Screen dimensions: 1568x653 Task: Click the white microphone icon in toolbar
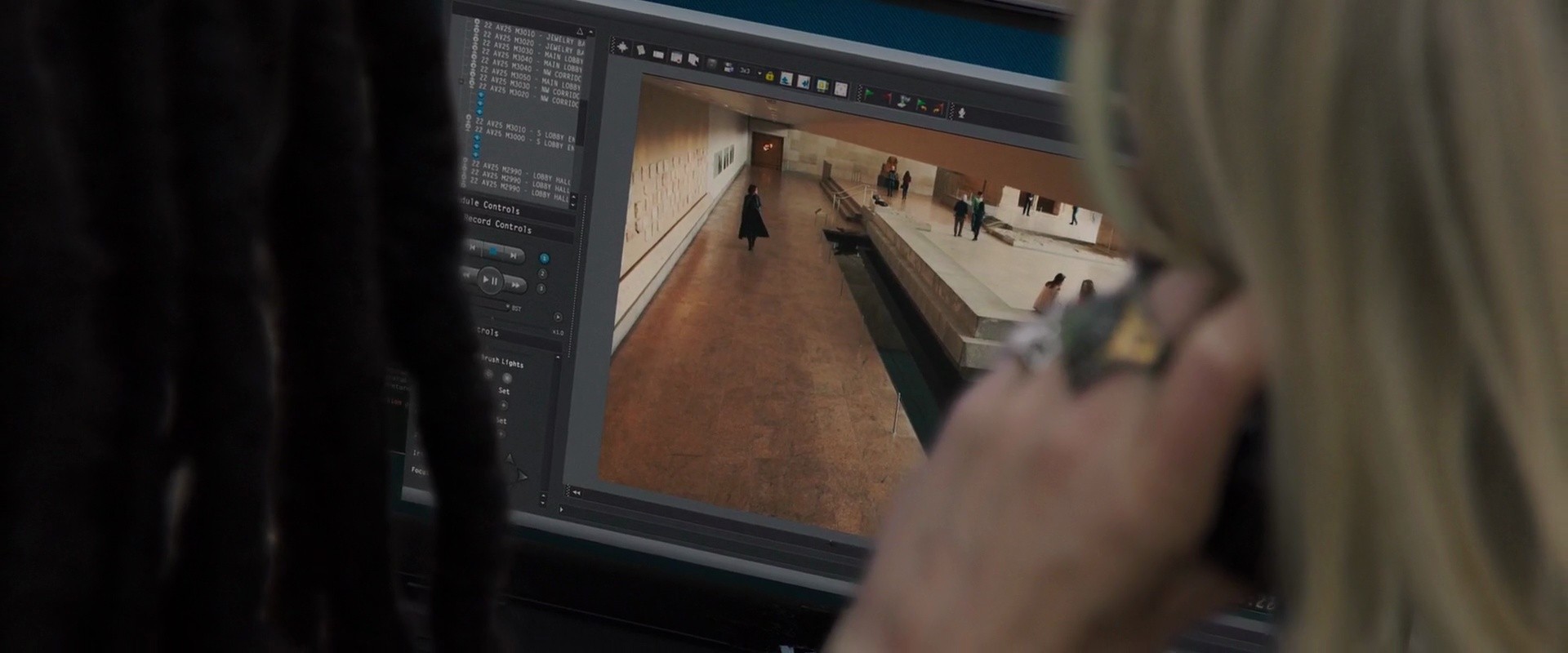(x=962, y=113)
